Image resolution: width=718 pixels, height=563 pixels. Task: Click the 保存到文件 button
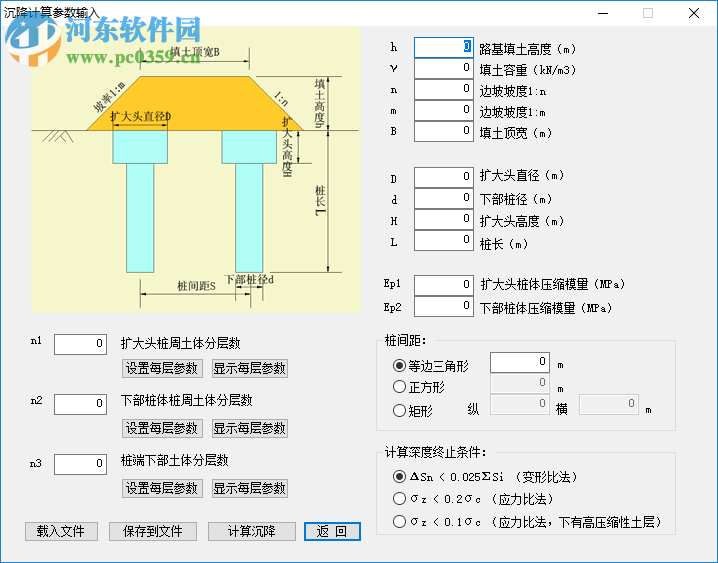click(x=153, y=531)
